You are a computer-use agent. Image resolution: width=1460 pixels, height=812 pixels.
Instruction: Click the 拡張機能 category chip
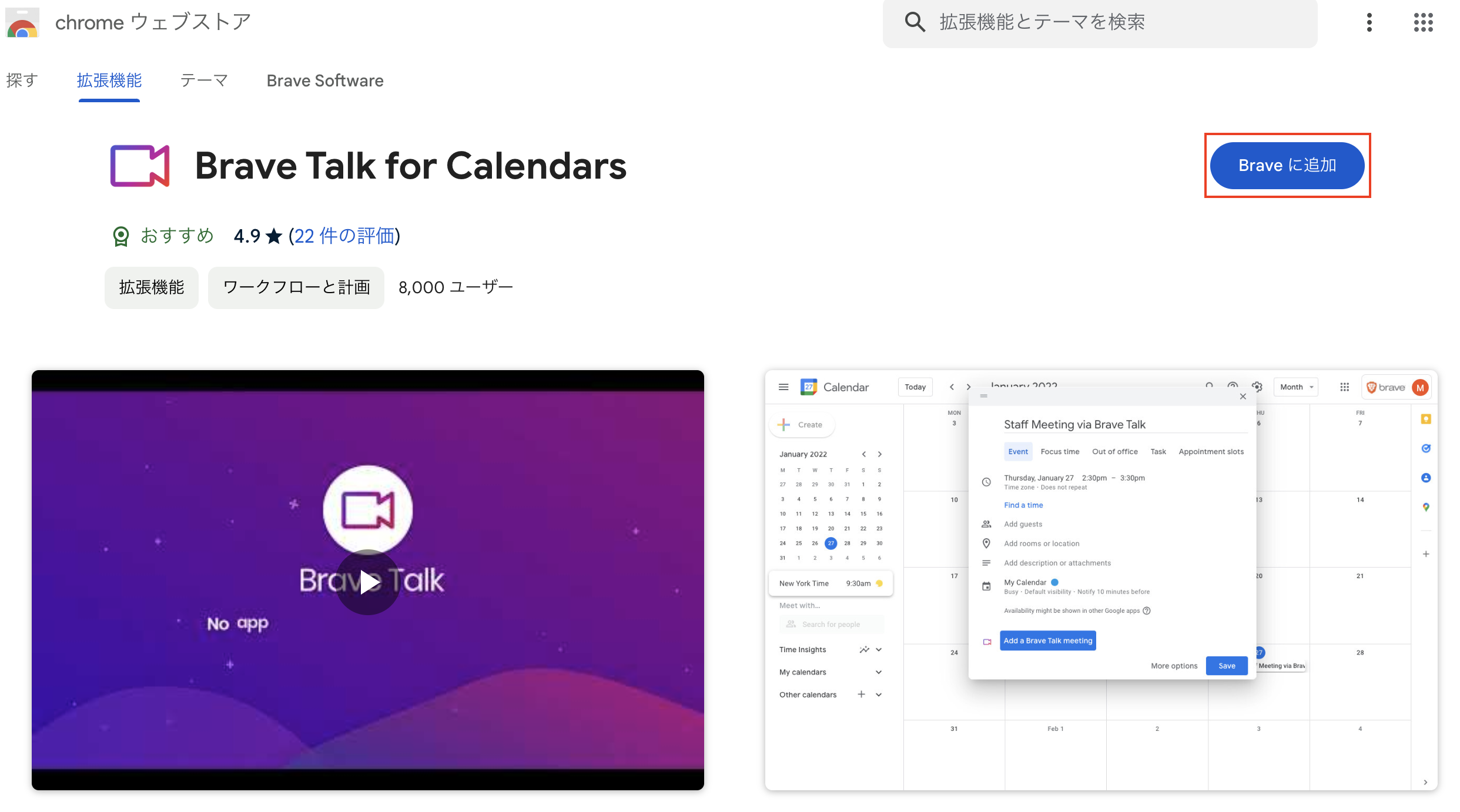pyautogui.click(x=152, y=287)
